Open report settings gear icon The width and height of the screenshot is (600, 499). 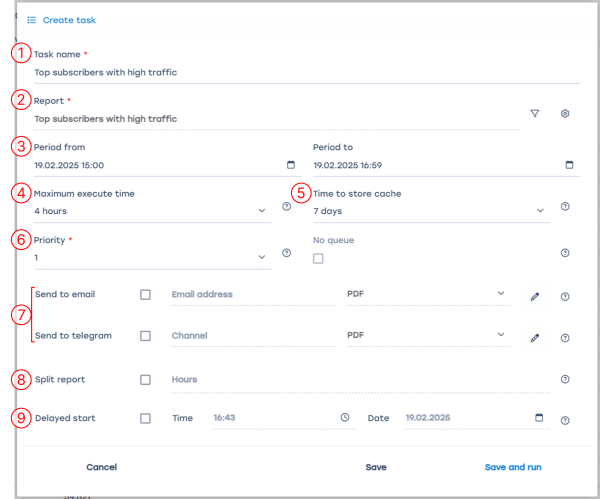coord(565,114)
